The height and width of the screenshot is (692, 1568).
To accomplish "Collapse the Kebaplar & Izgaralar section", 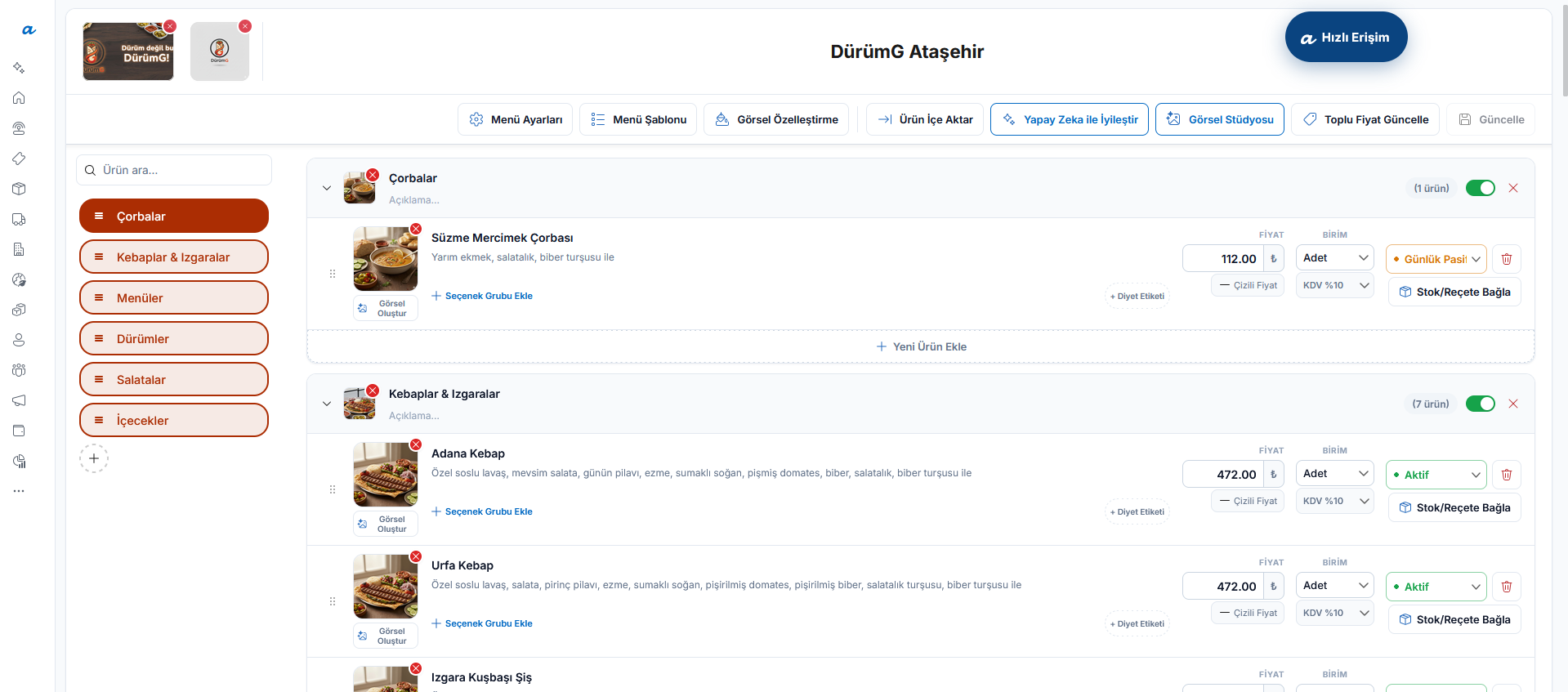I will coord(327,404).
